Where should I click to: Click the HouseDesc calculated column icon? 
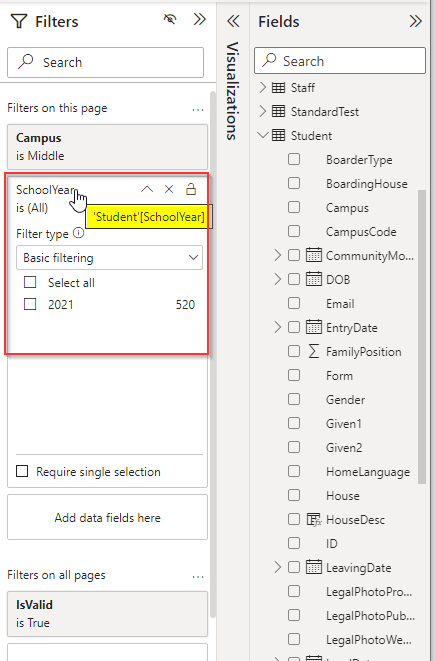point(314,520)
